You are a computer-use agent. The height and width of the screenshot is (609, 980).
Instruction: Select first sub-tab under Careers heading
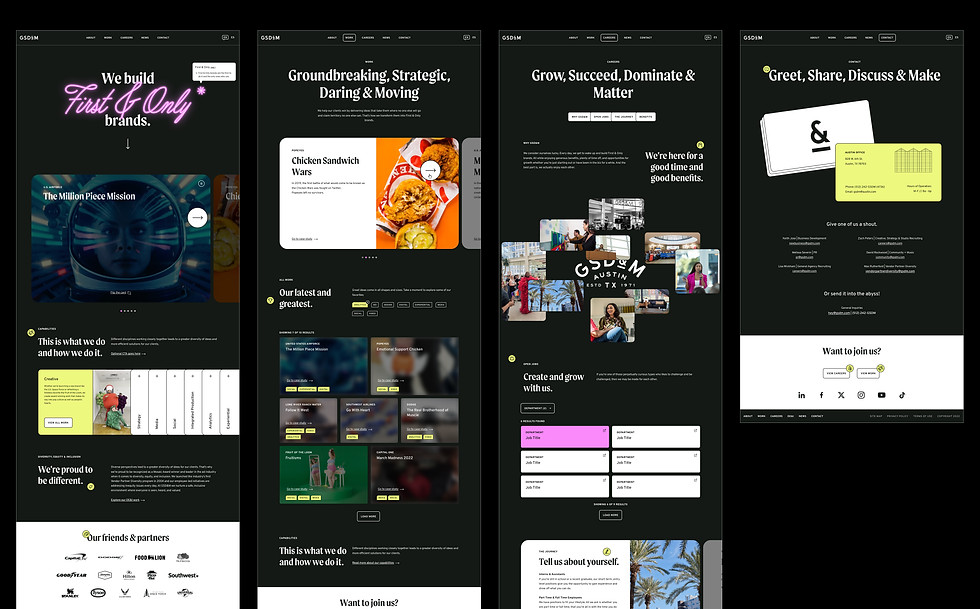[x=579, y=116]
